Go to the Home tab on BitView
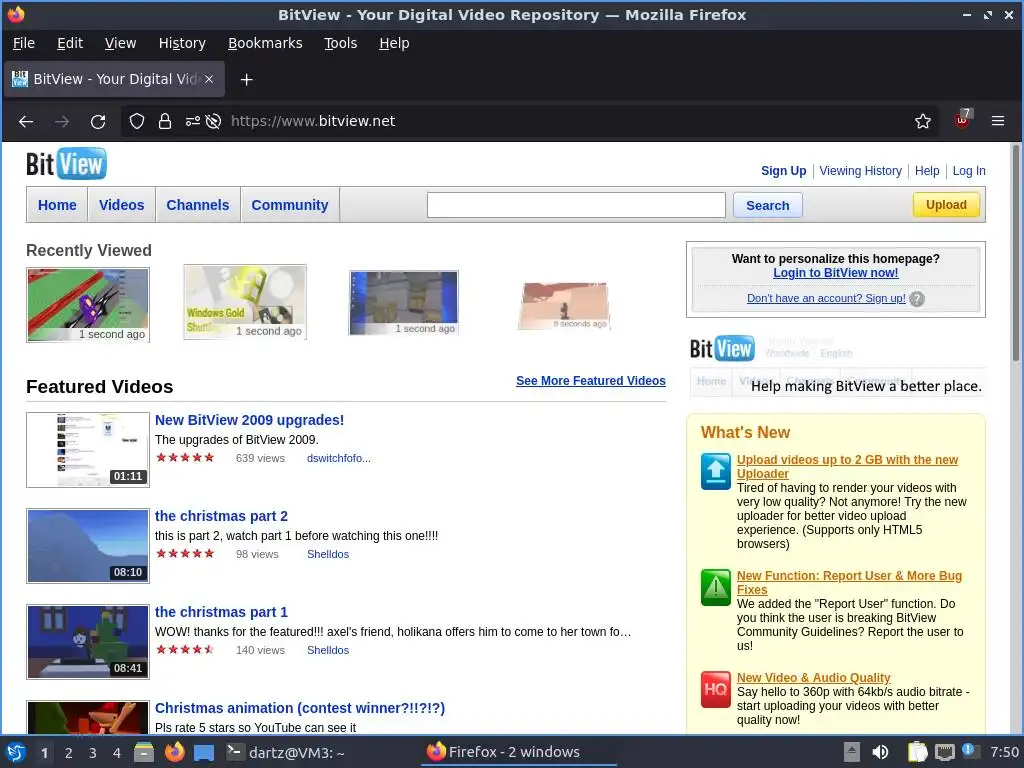The image size is (1024, 768). (57, 205)
